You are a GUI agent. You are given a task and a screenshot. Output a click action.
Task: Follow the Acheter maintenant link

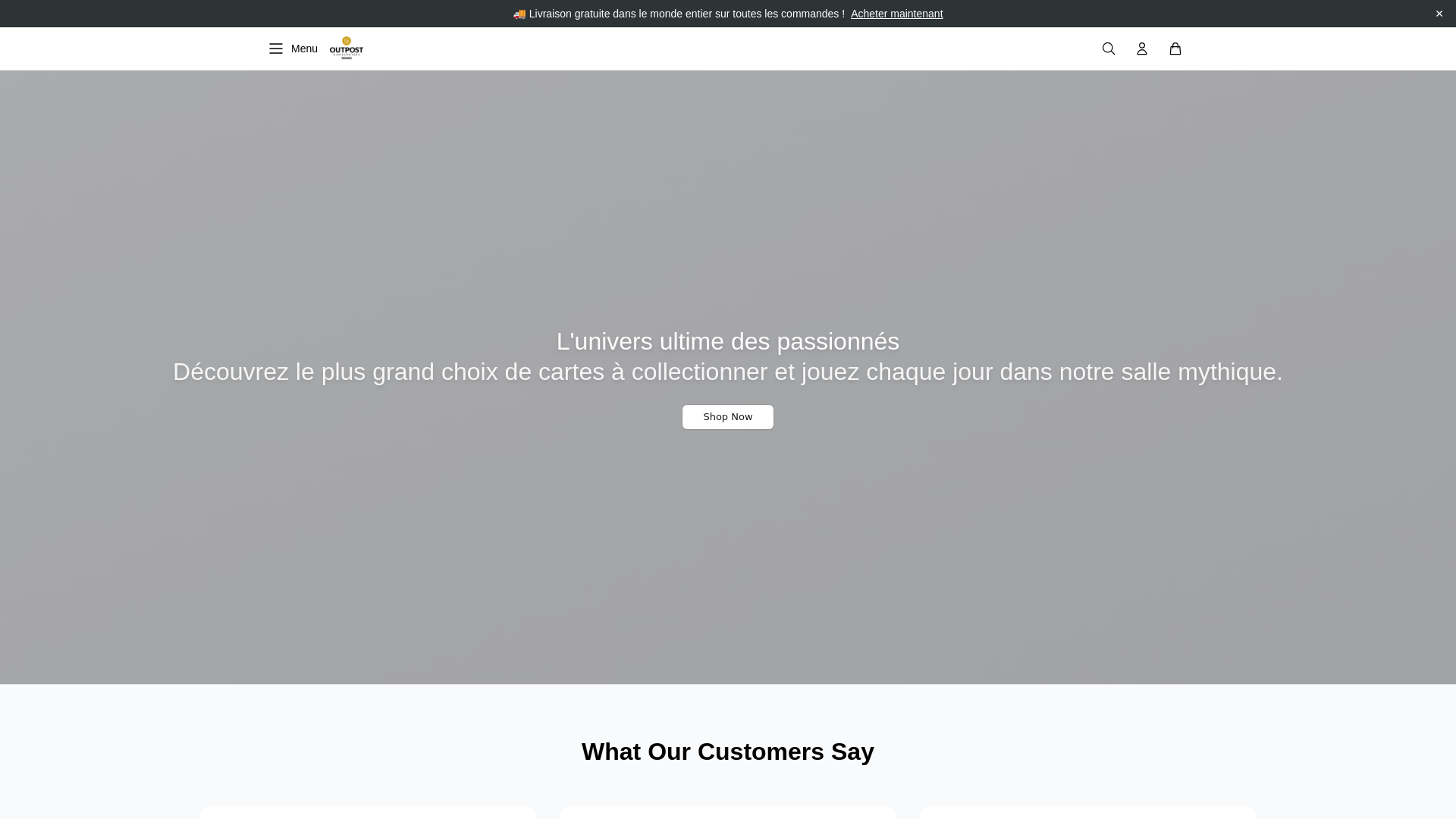(x=896, y=14)
